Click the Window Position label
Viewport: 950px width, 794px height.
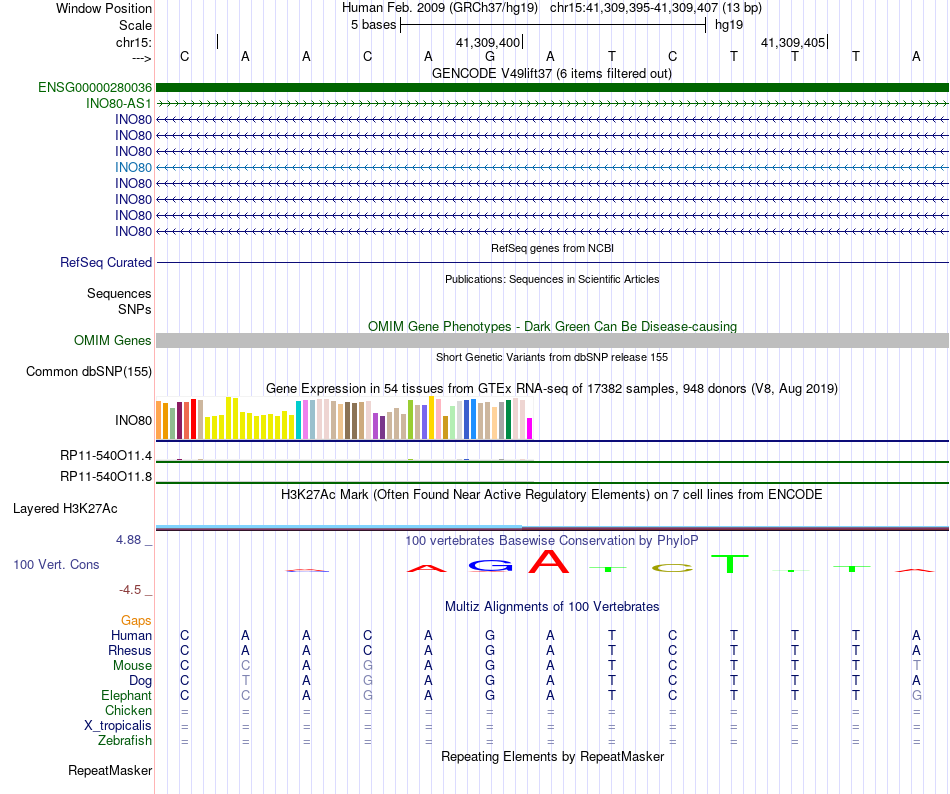104,8
